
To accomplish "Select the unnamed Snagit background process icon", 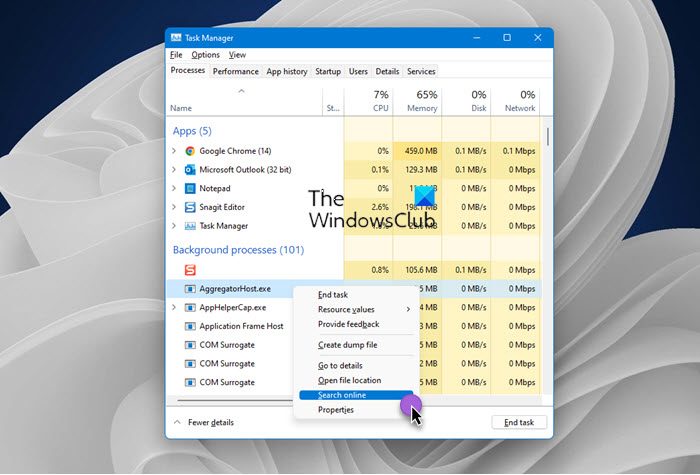I will [x=190, y=270].
